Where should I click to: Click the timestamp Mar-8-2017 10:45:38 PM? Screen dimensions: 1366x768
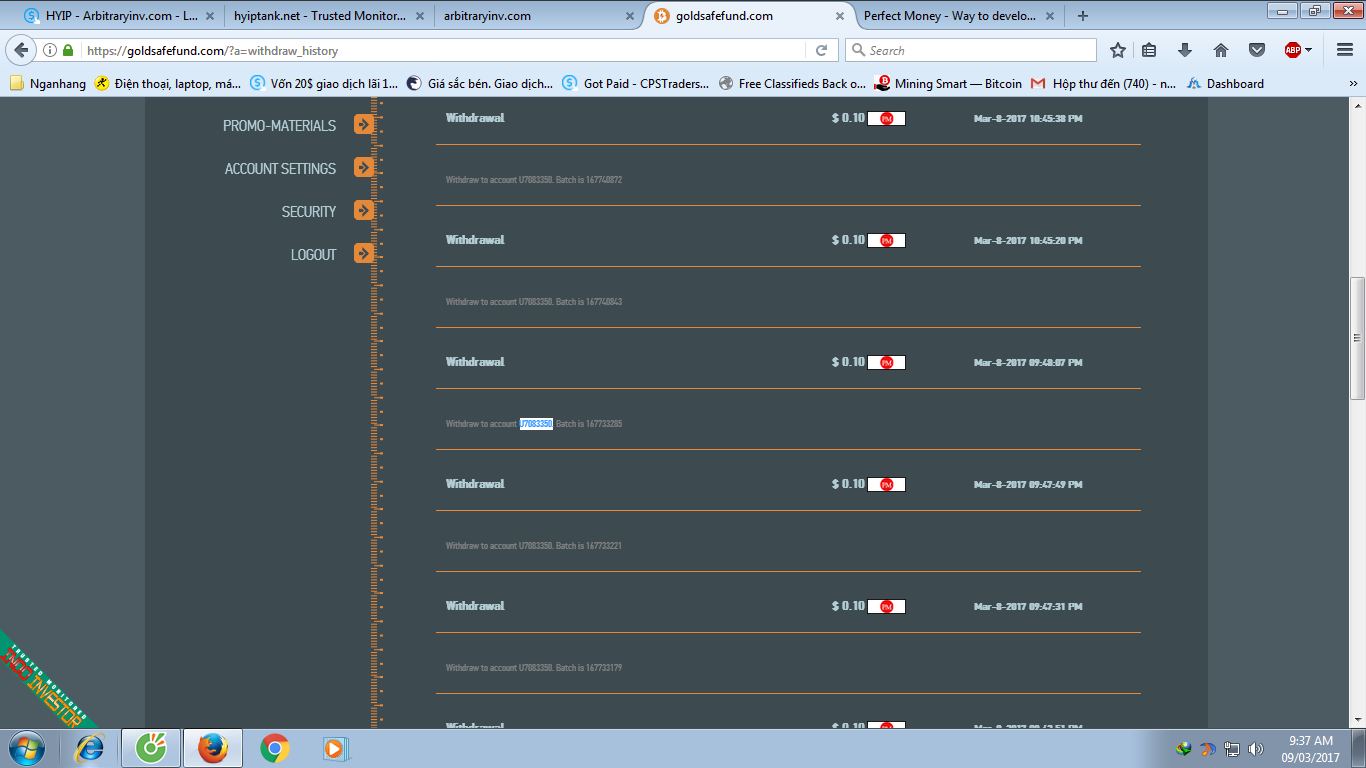(x=1028, y=119)
